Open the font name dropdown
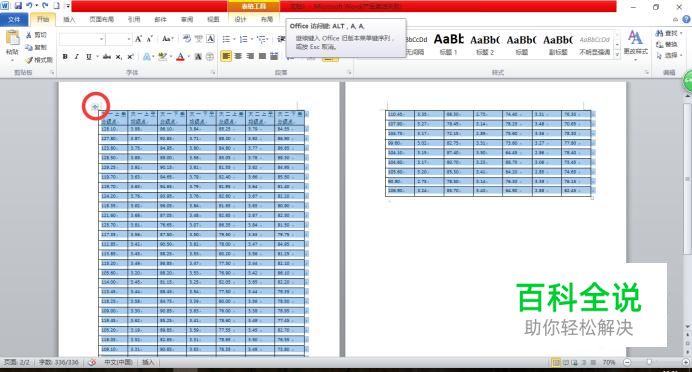 click(102, 39)
